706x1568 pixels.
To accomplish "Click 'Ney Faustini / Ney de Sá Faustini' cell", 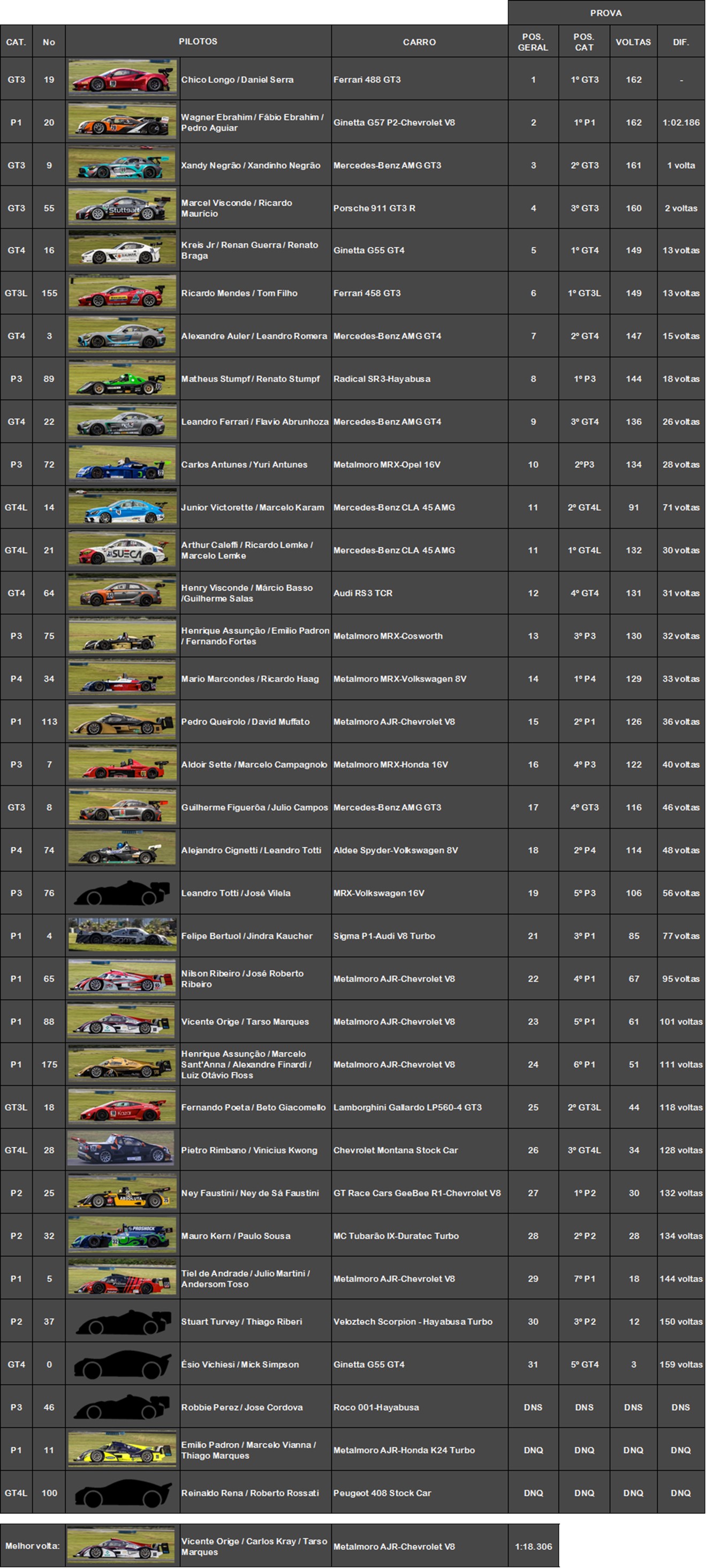I will click(256, 1193).
